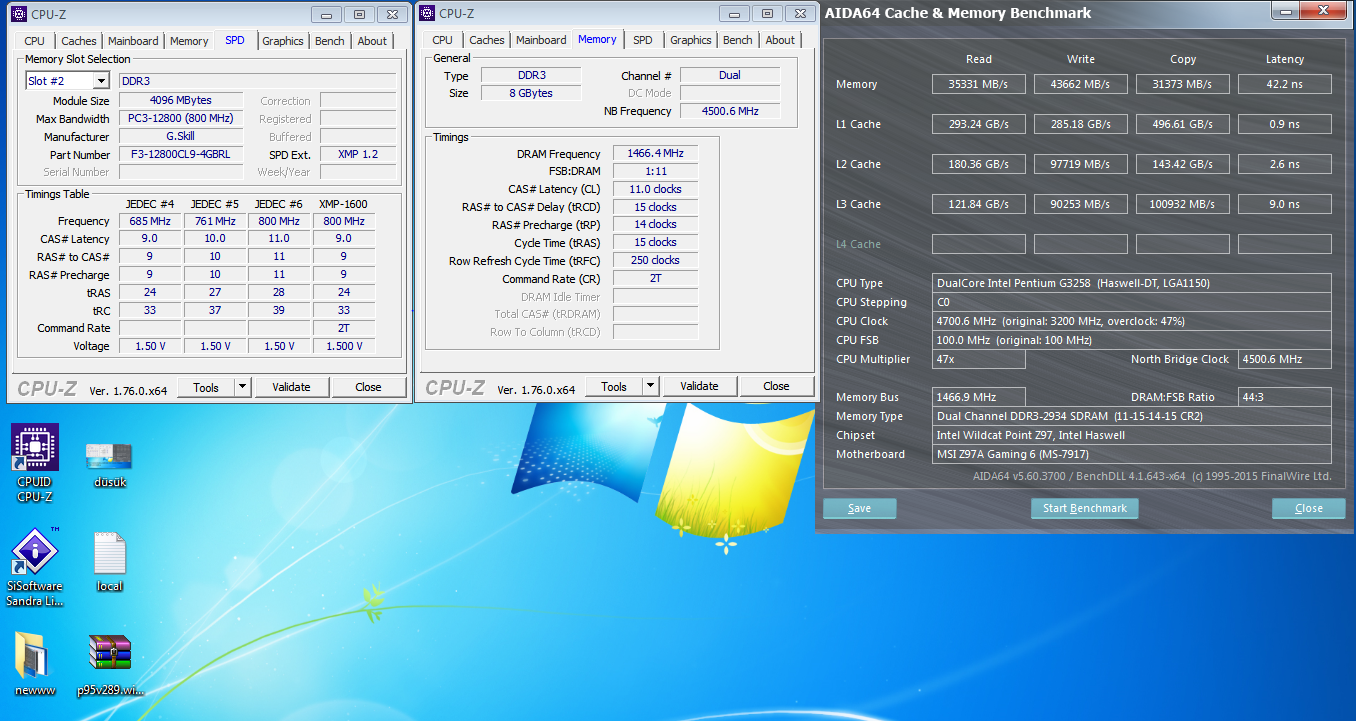Click the L2 Cache Write 97719 MB/s field
Screen dimensions: 1356x721
point(1081,164)
